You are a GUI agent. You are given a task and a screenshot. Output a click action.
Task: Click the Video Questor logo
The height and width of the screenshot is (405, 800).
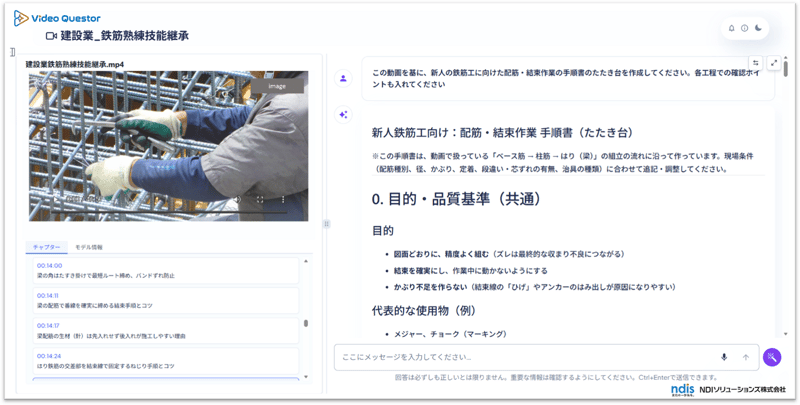tap(57, 18)
